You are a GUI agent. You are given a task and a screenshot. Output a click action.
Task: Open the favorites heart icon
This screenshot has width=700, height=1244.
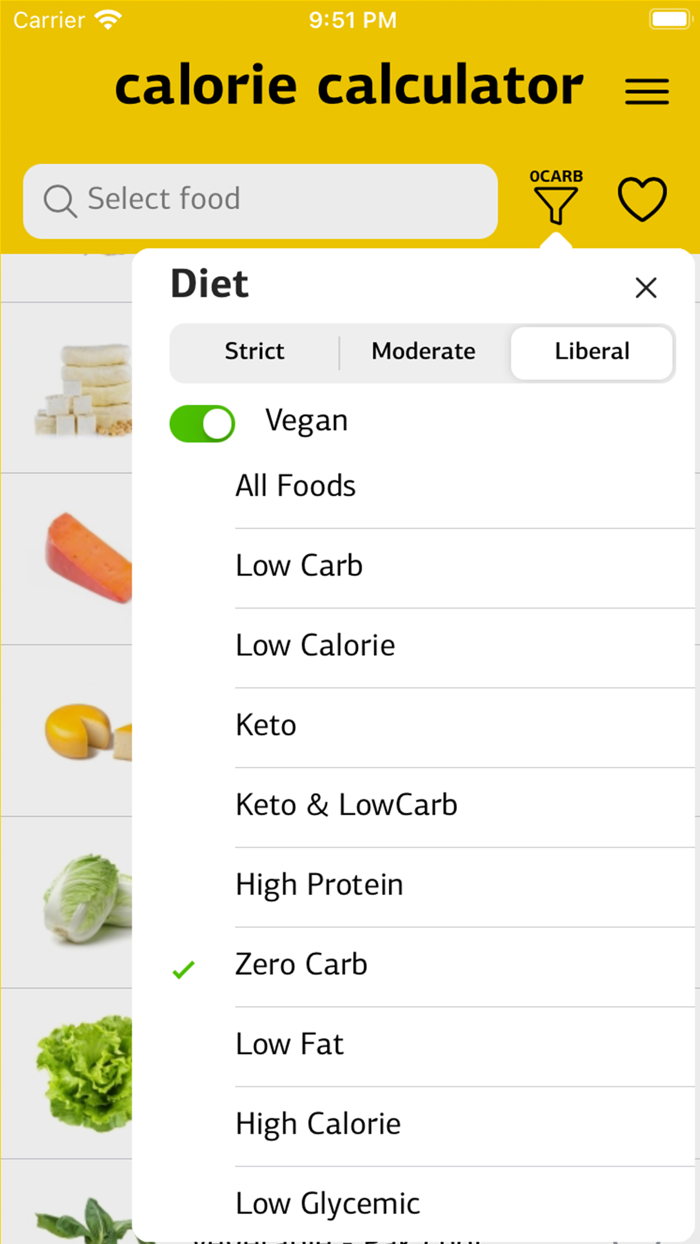pos(642,198)
